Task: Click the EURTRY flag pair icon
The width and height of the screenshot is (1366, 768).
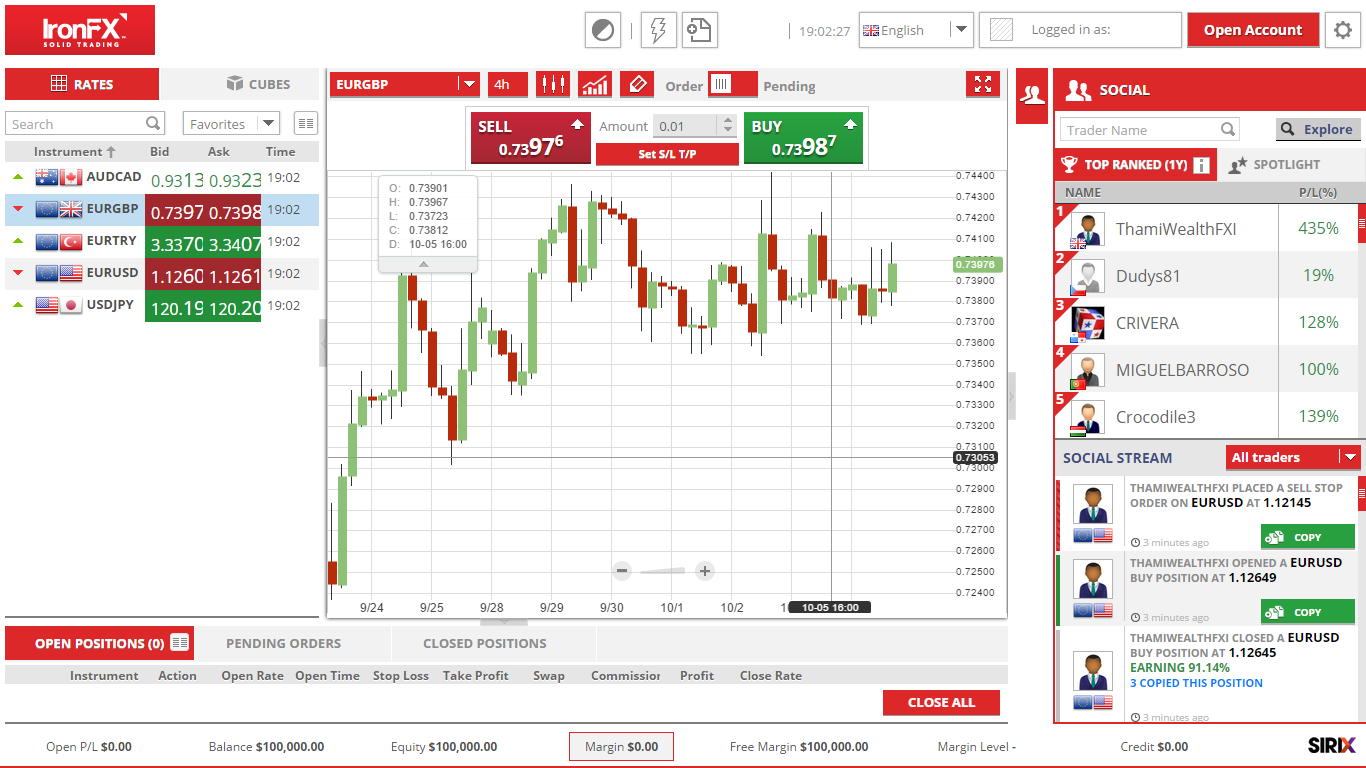Action: point(58,241)
